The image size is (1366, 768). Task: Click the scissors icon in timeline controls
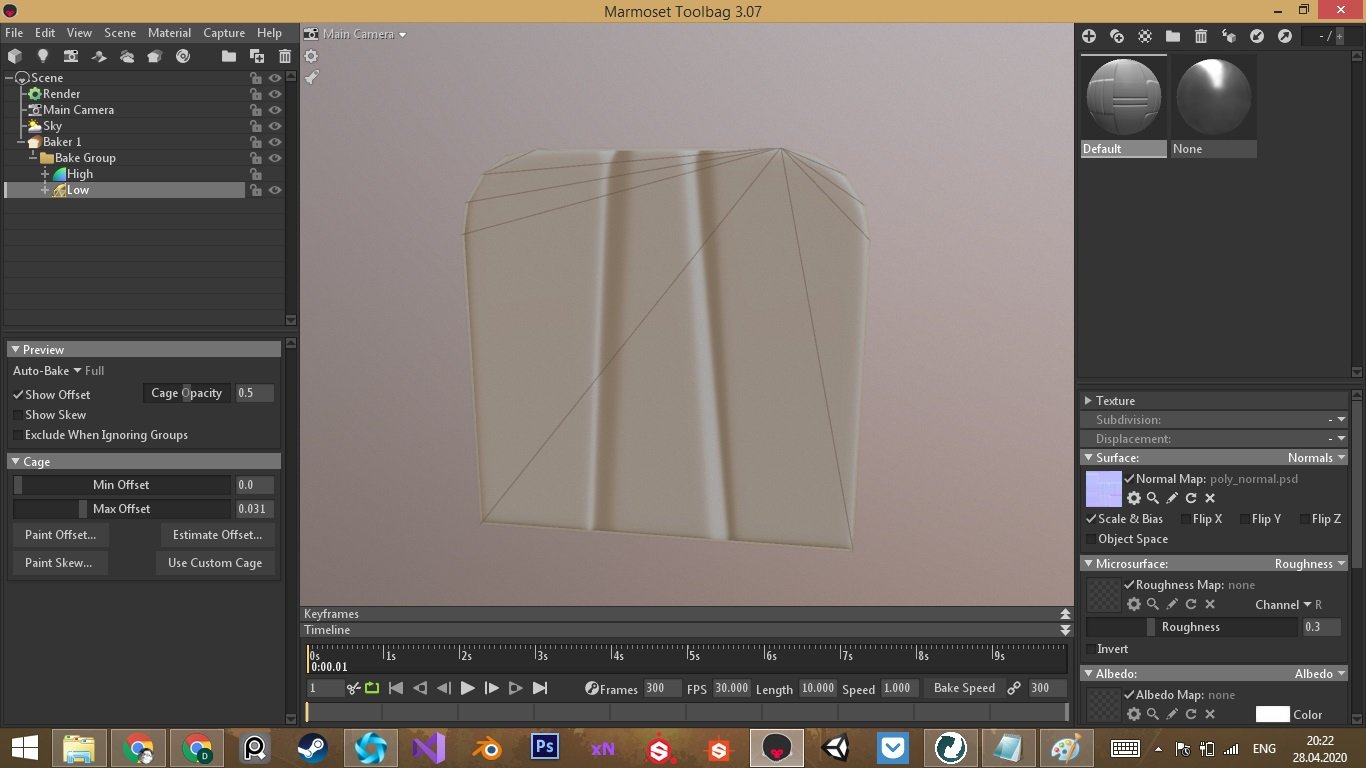click(x=353, y=688)
